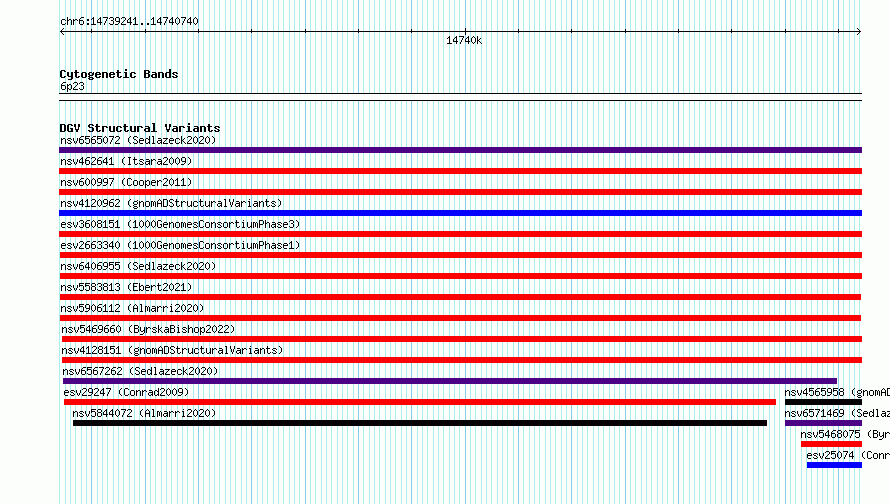
Task: Click the nsv6565072 (Sedlazeck2020) variant label
Action: tap(138, 140)
